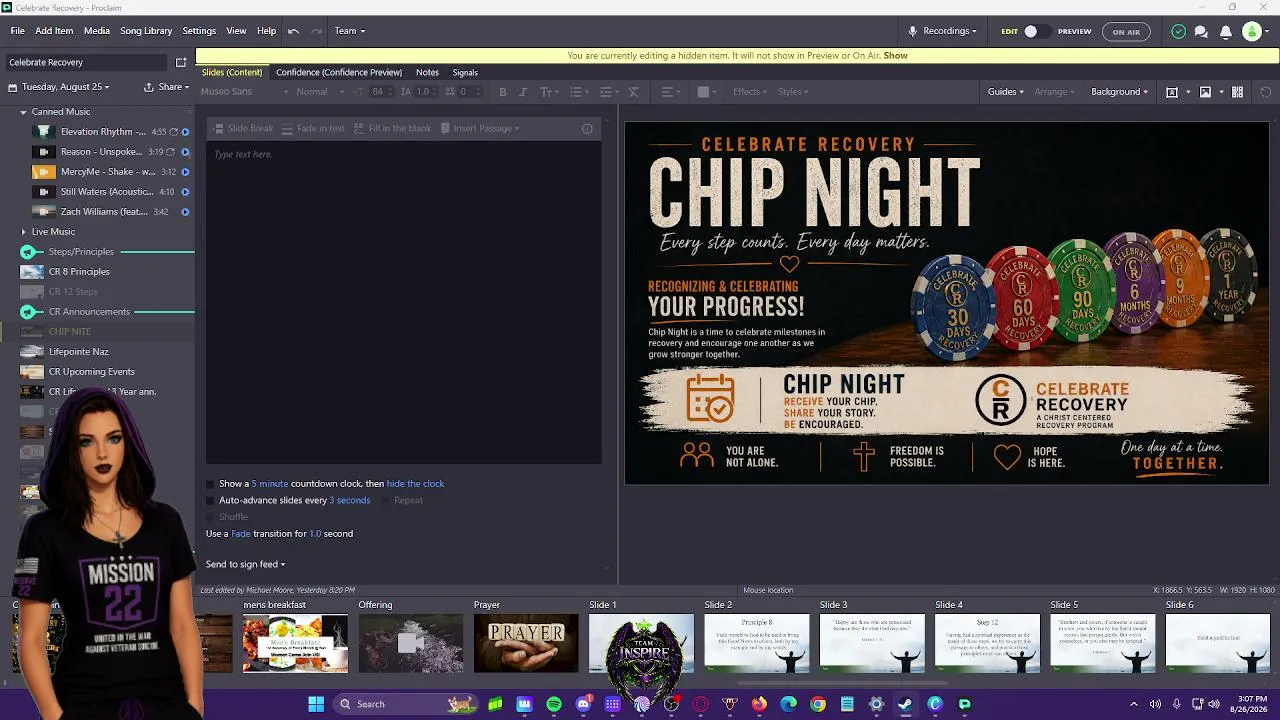Image resolution: width=1280 pixels, height=720 pixels.
Task: Select the mens breakfast thumbnail
Action: coord(296,642)
